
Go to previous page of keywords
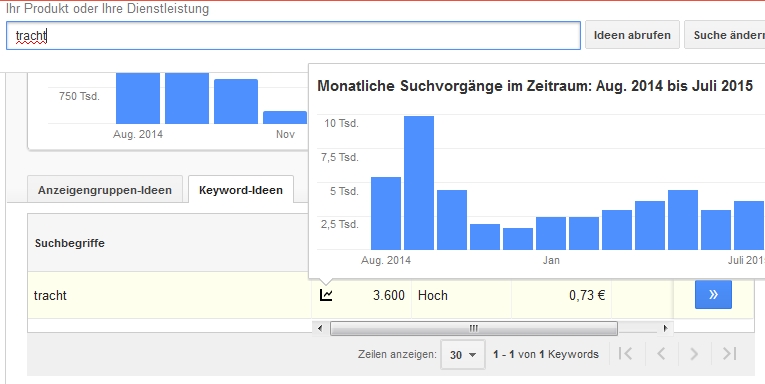click(661, 354)
